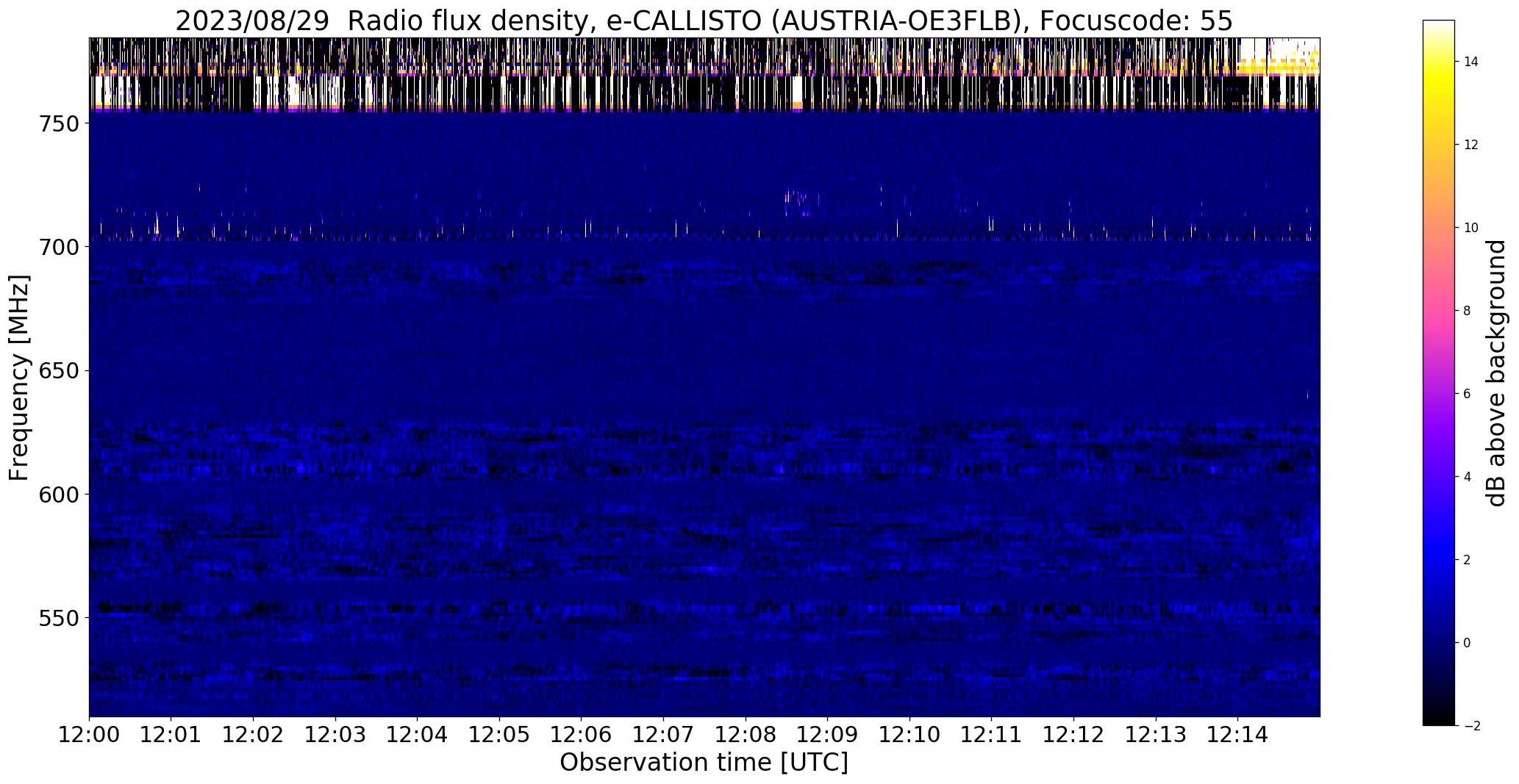Click the 12:01 time tick label

(x=171, y=734)
